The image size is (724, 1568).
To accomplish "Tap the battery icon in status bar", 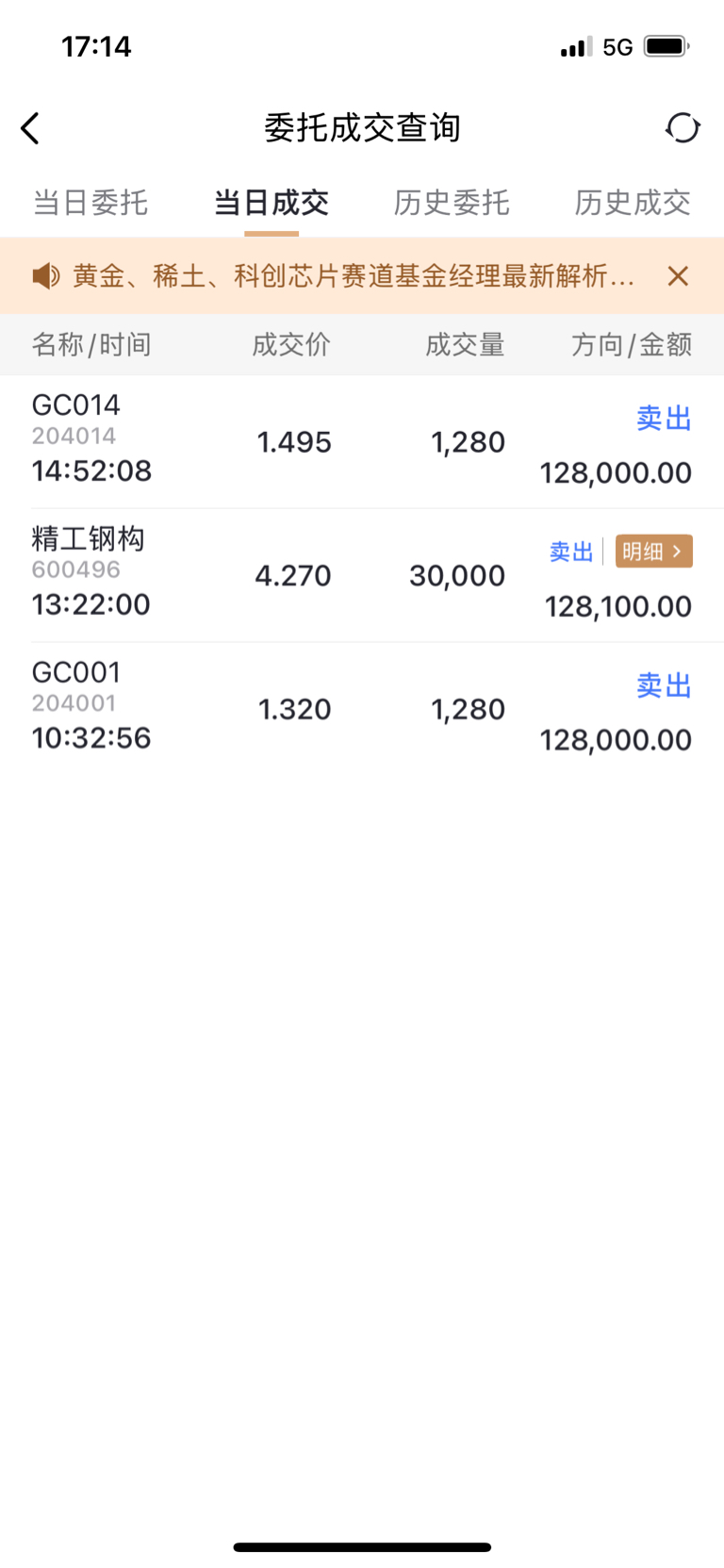I will click(x=666, y=46).
